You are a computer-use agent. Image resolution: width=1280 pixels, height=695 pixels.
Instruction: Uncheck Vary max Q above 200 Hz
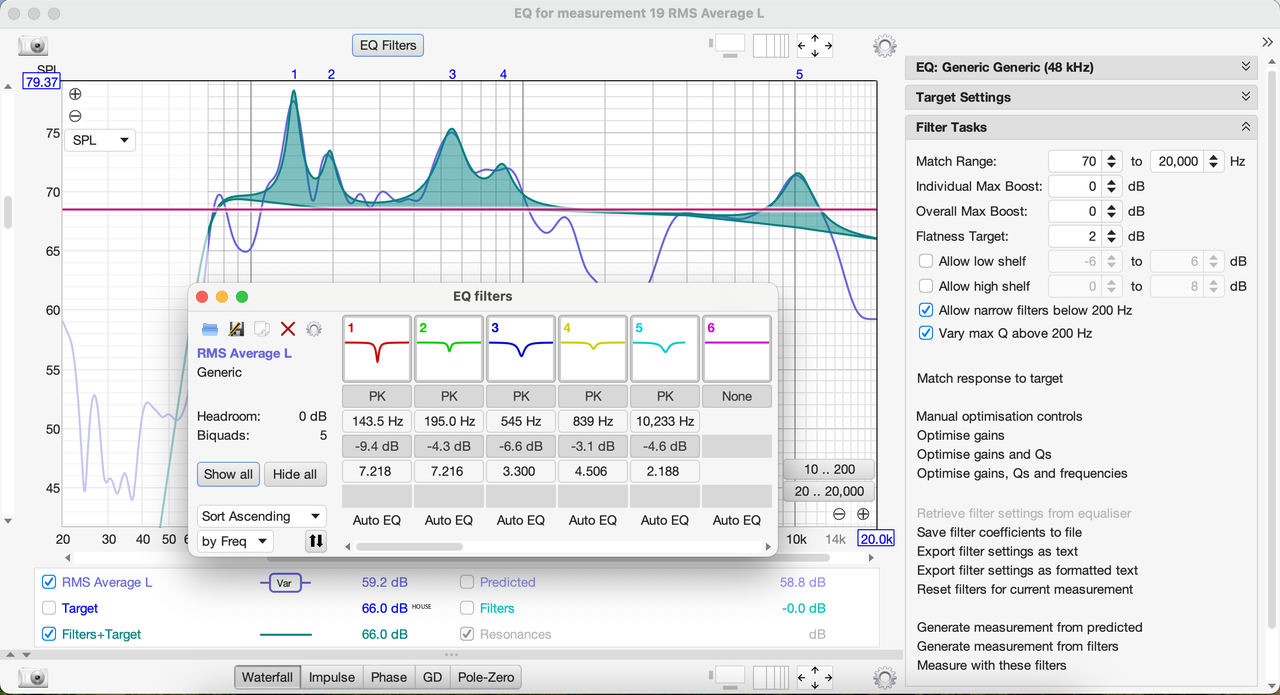point(926,333)
